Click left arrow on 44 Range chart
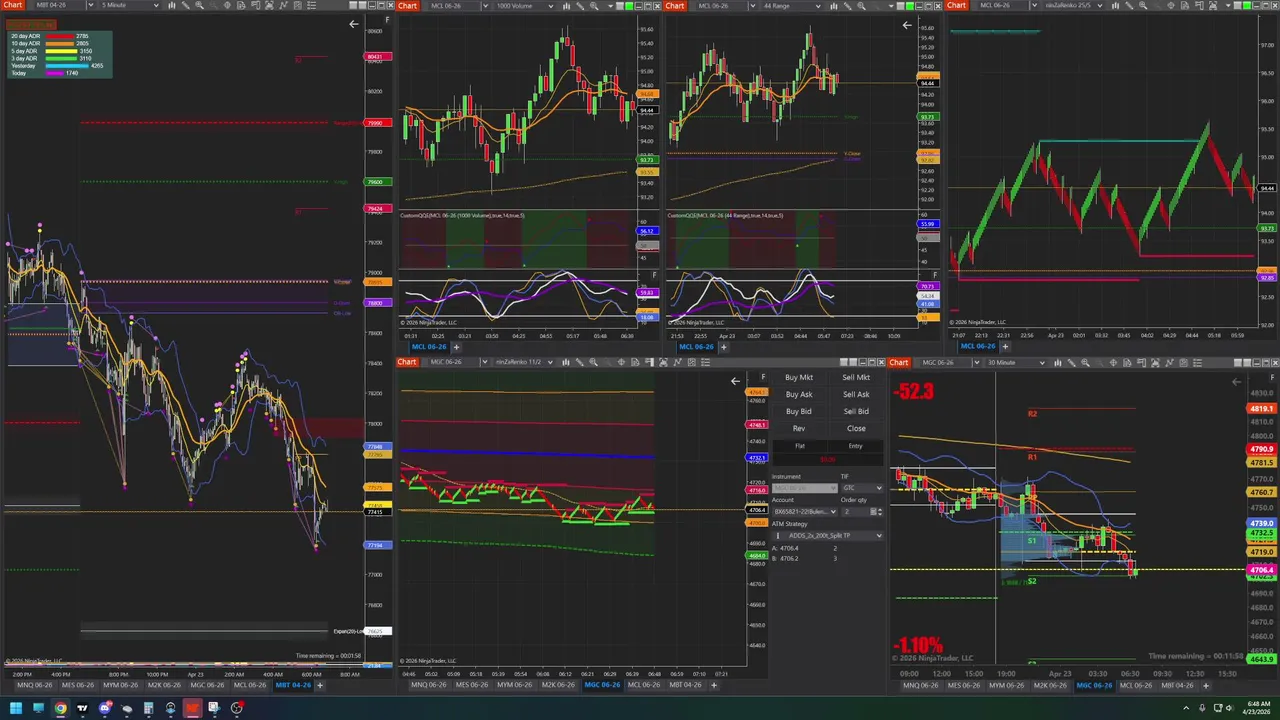 click(907, 26)
